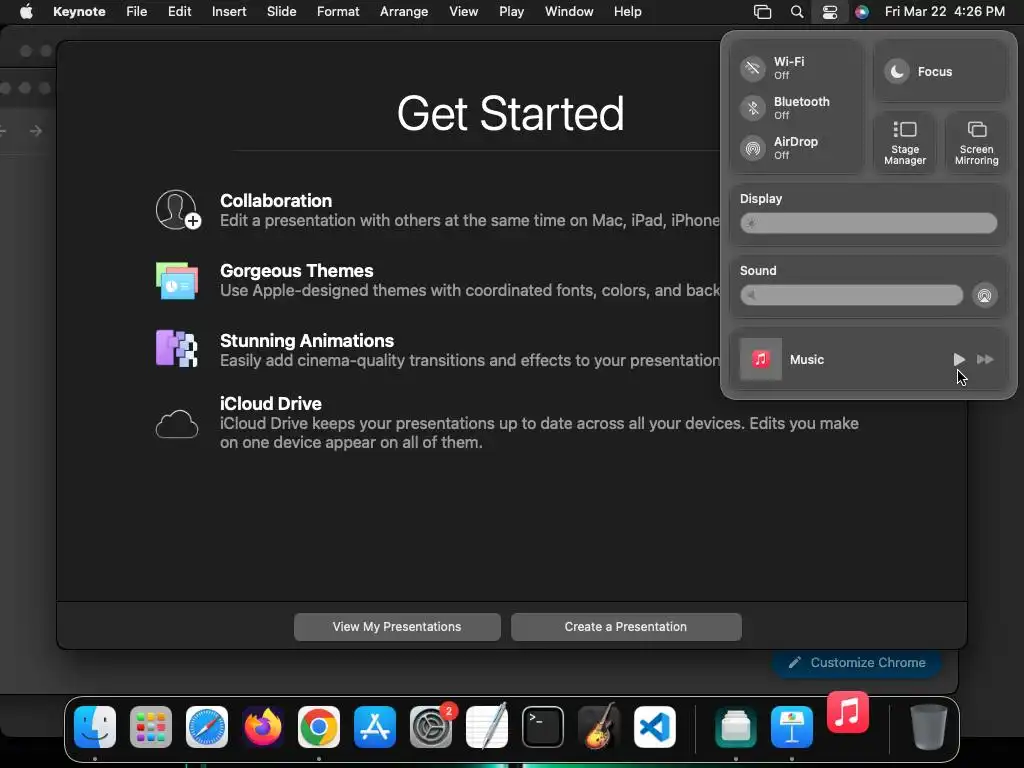This screenshot has height=768, width=1024.
Task: Launch GarageBand from the Dock
Action: tap(599, 727)
